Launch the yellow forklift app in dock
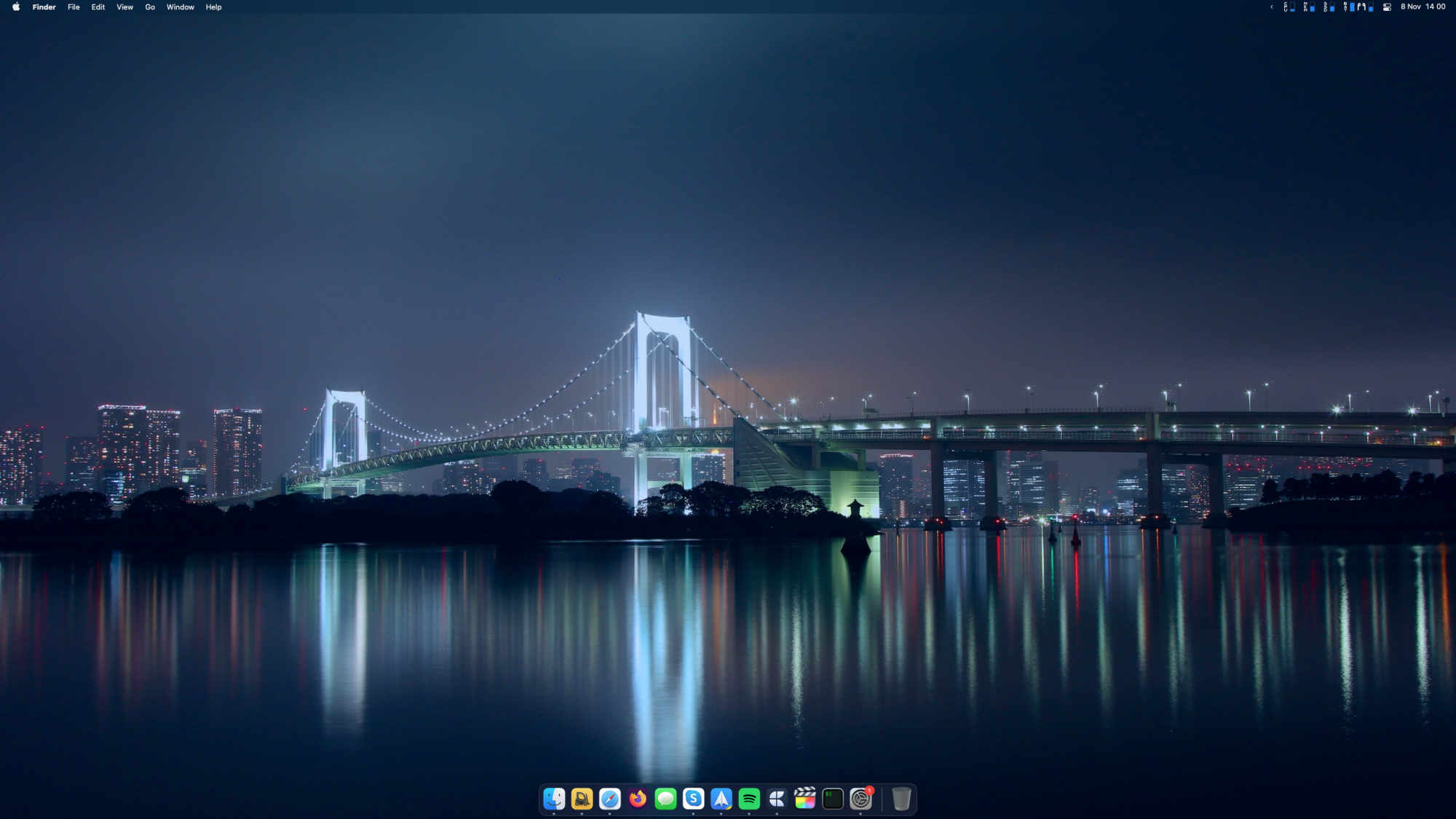Viewport: 1456px width, 819px height. coord(582,799)
